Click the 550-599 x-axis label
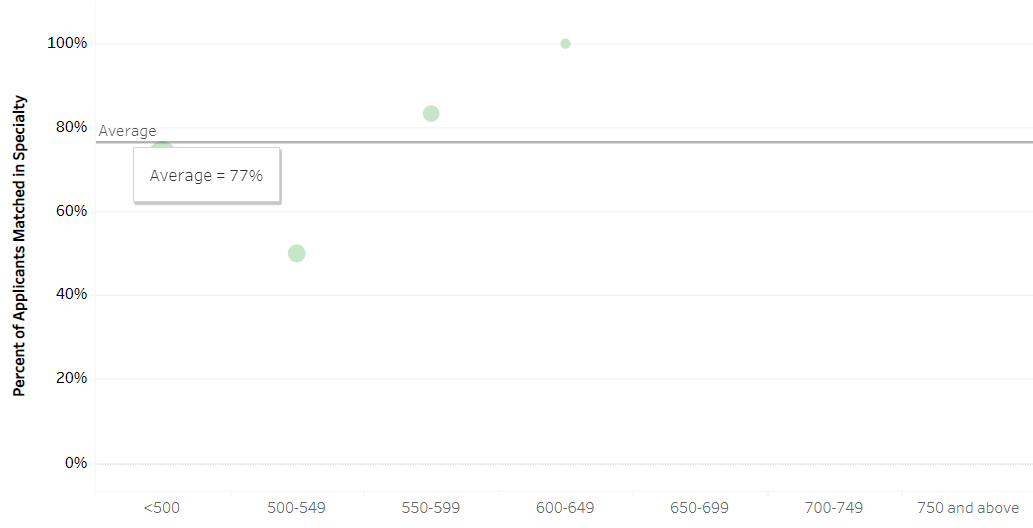 (x=431, y=508)
